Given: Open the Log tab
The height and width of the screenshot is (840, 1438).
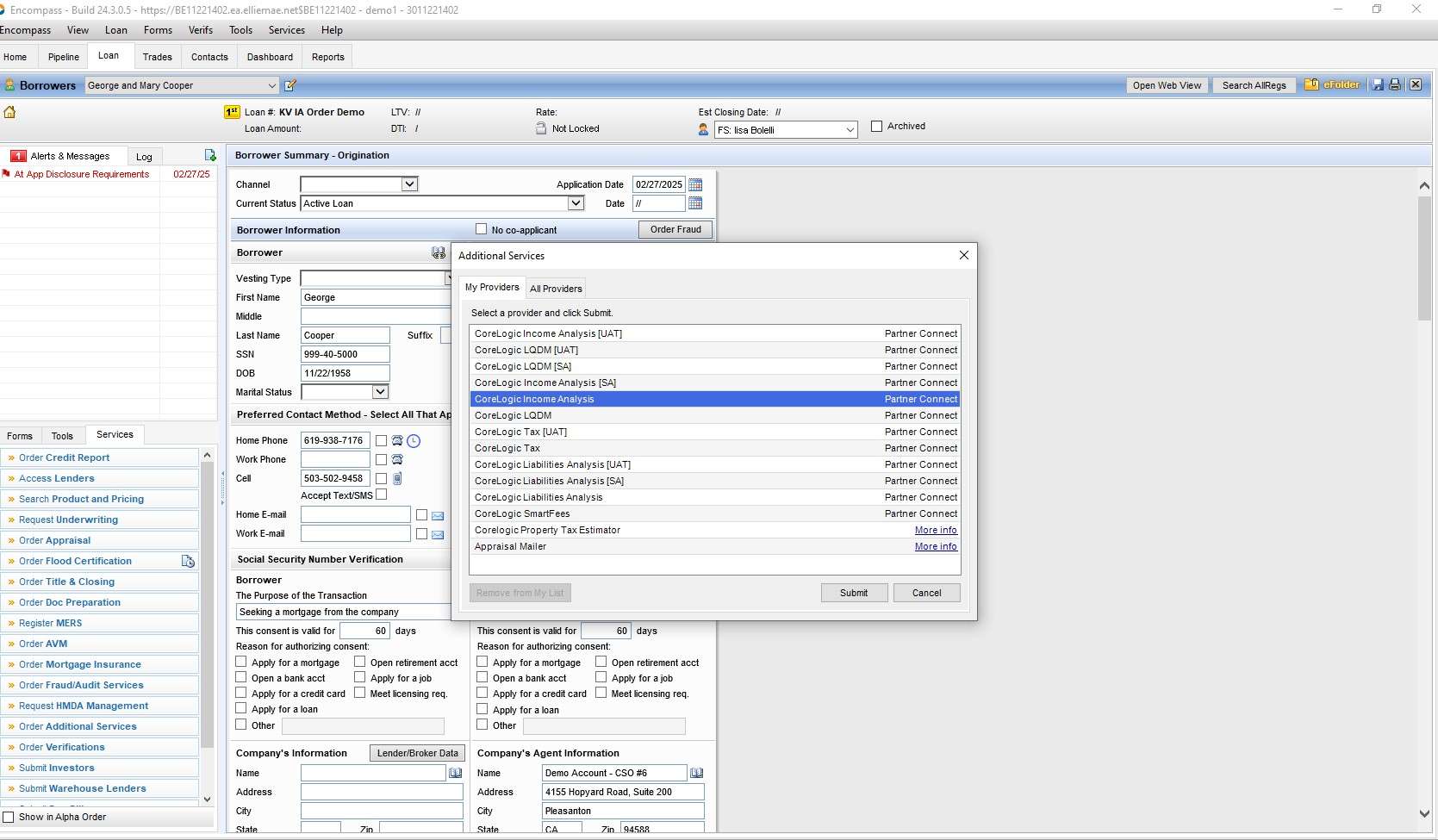Looking at the screenshot, I should pyautogui.click(x=144, y=157).
